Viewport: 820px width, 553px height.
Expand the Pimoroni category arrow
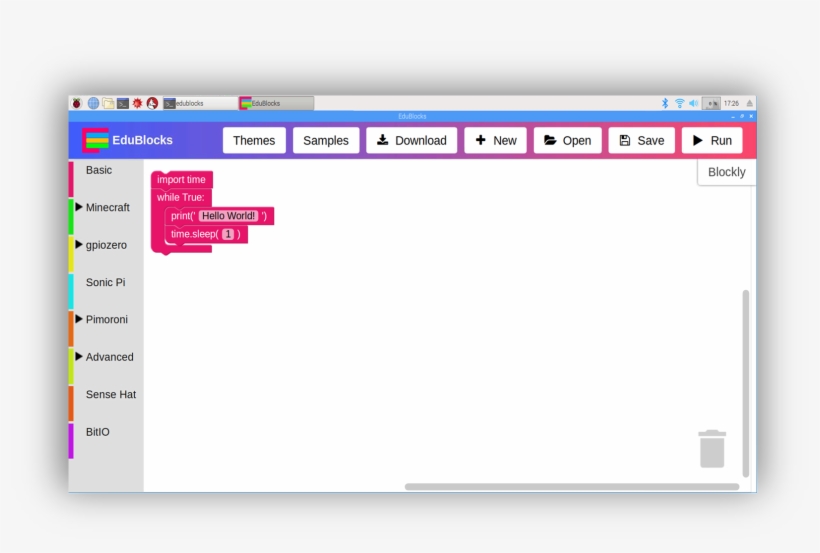(79, 319)
